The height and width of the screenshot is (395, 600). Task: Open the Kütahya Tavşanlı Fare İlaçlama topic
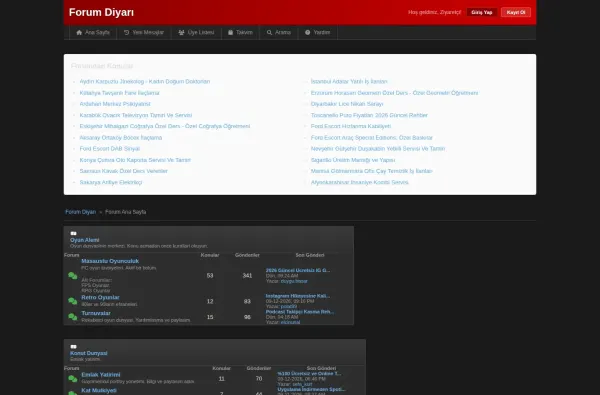coord(119,93)
